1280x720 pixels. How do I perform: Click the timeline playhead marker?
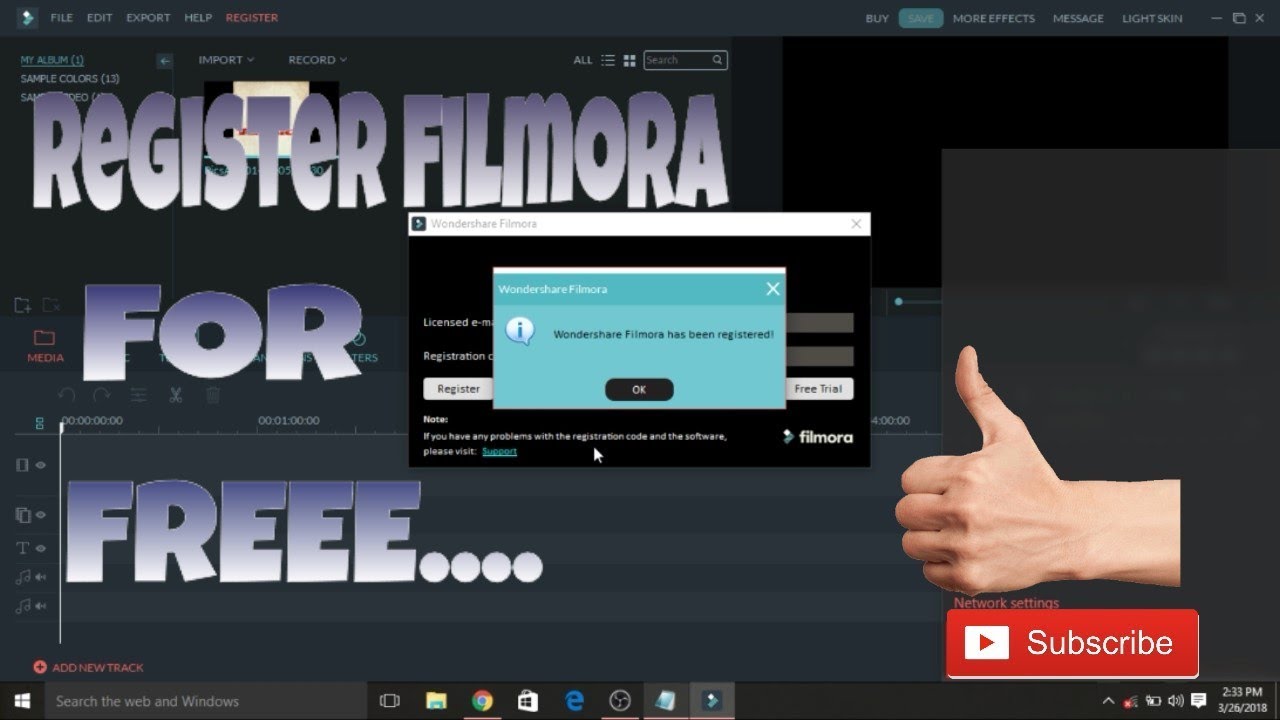(61, 428)
